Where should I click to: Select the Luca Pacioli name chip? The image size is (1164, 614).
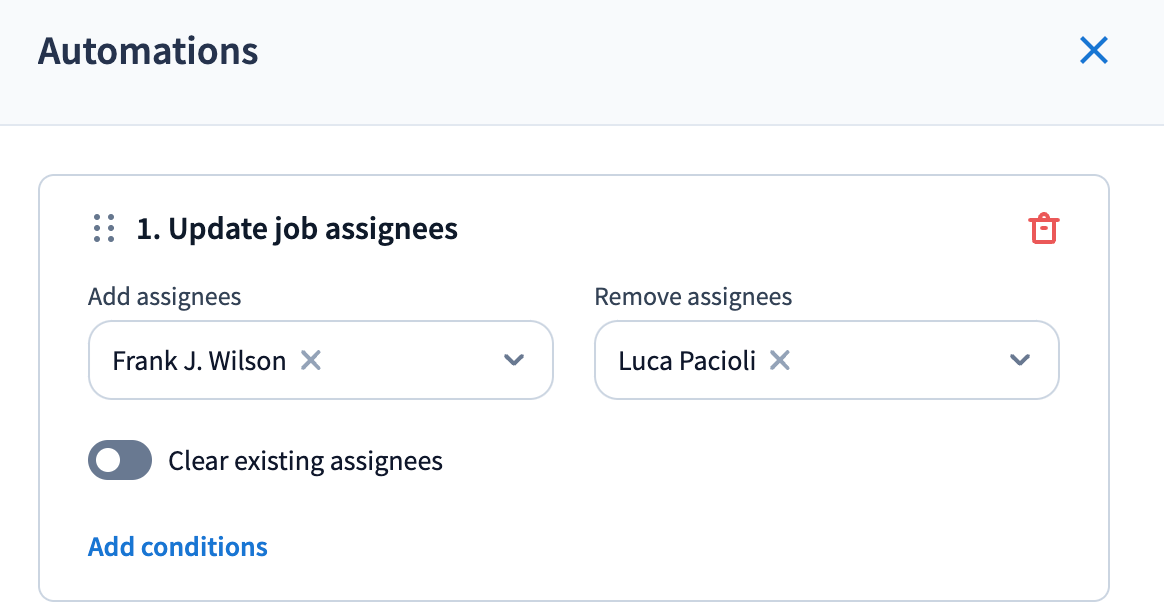tap(687, 360)
